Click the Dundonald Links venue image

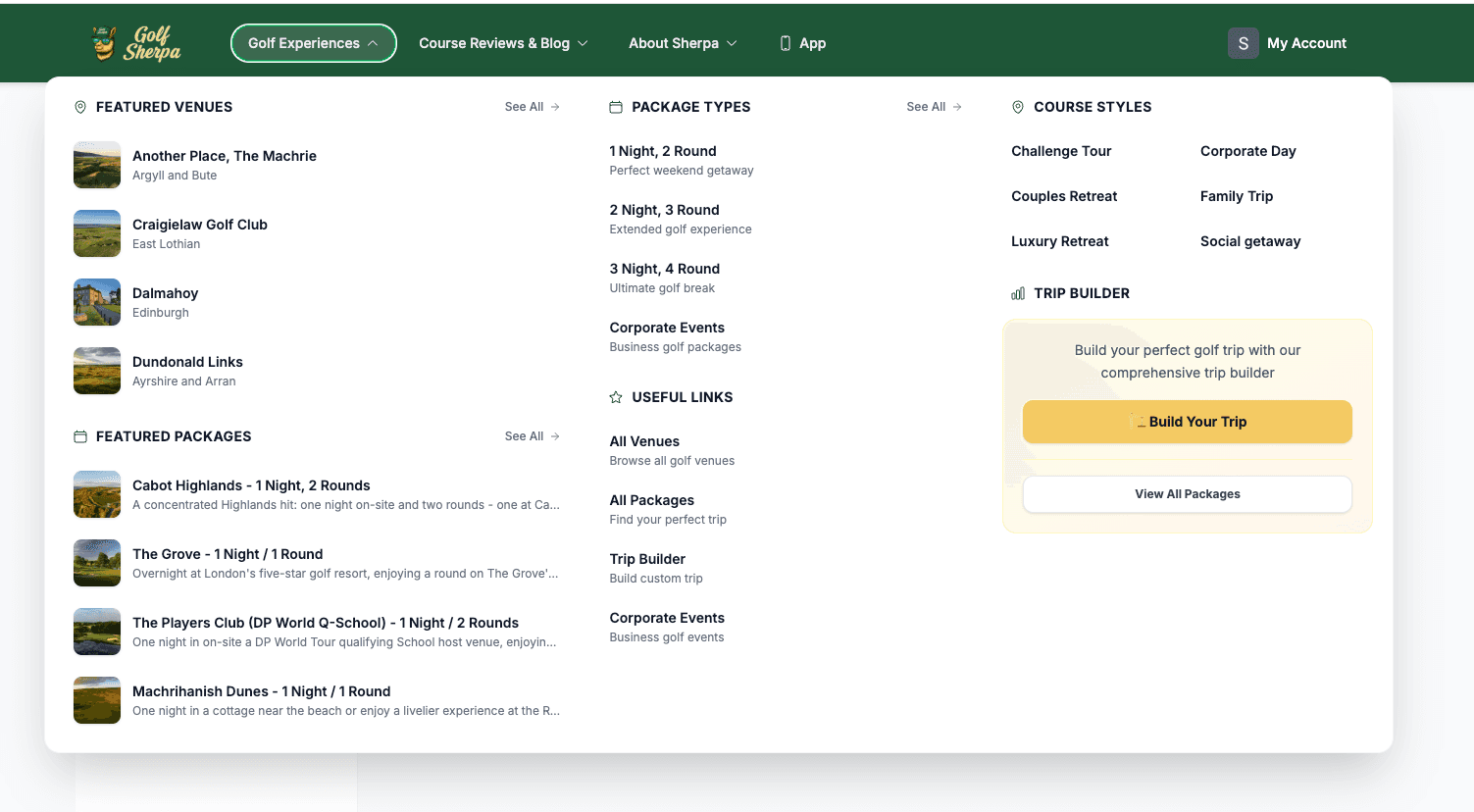97,371
